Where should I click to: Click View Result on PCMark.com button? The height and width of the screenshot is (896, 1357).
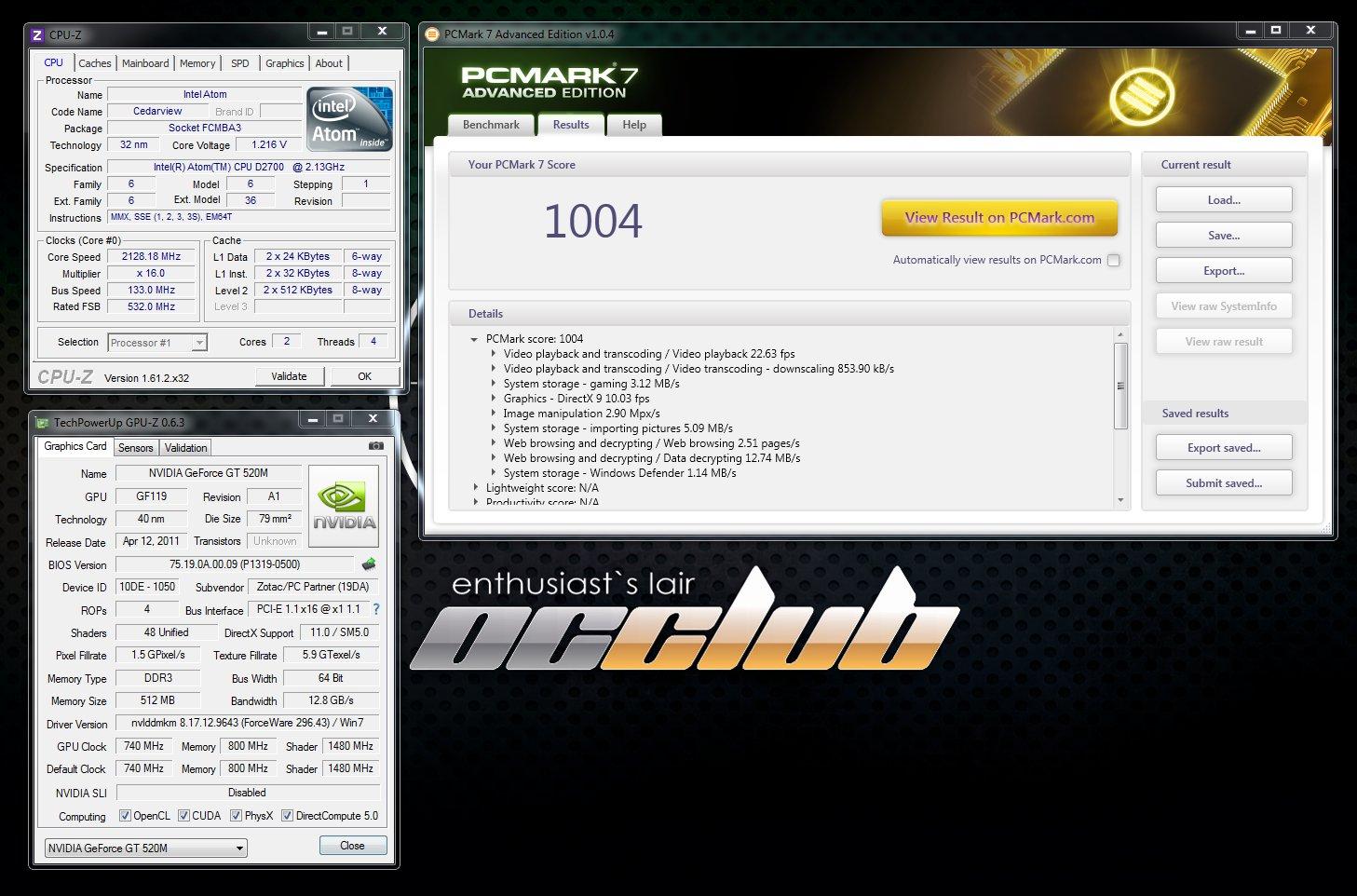point(999,218)
